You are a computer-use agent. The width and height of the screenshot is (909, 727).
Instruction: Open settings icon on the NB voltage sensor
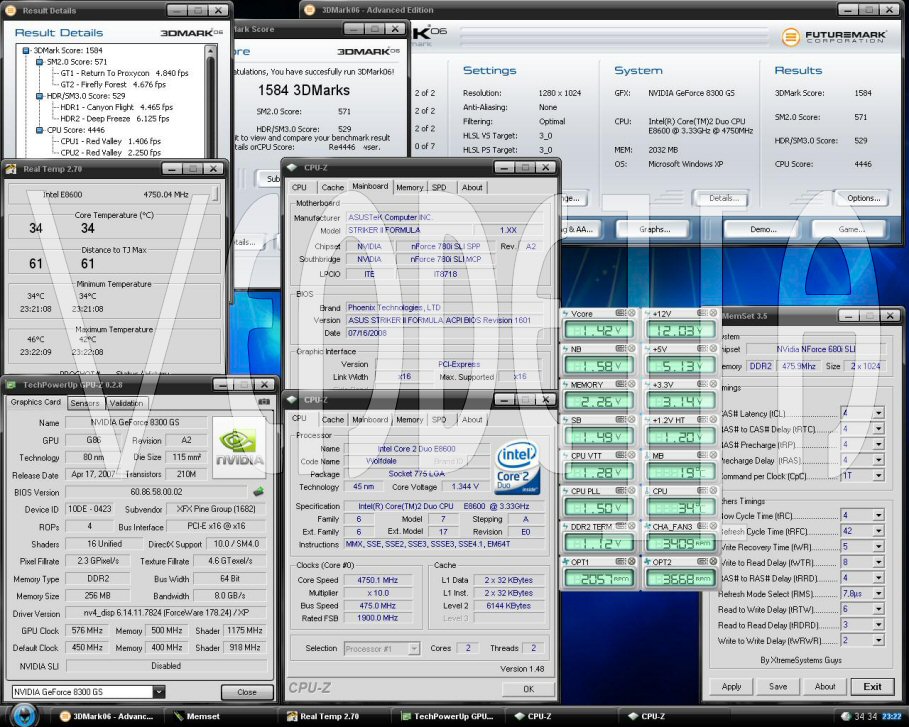coord(620,348)
